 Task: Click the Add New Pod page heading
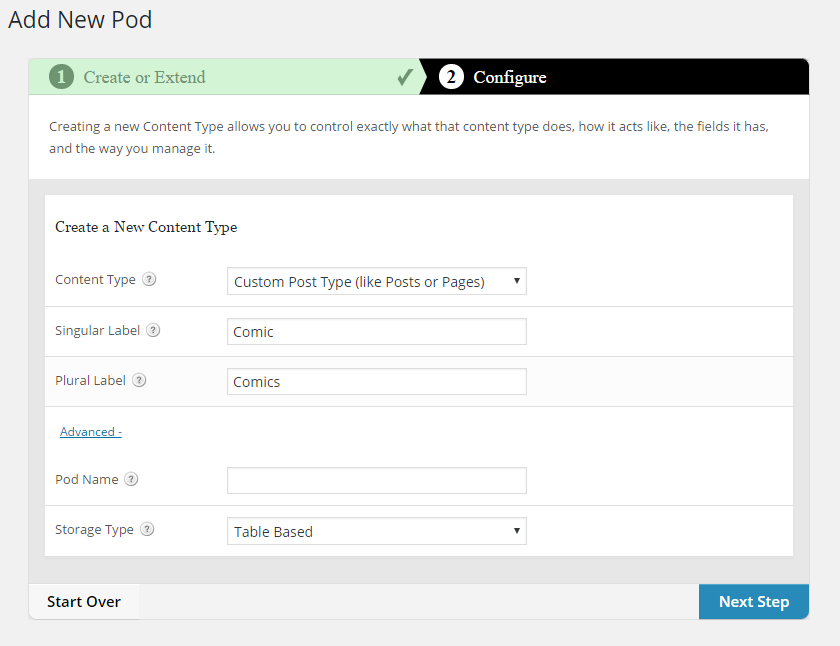point(80,19)
